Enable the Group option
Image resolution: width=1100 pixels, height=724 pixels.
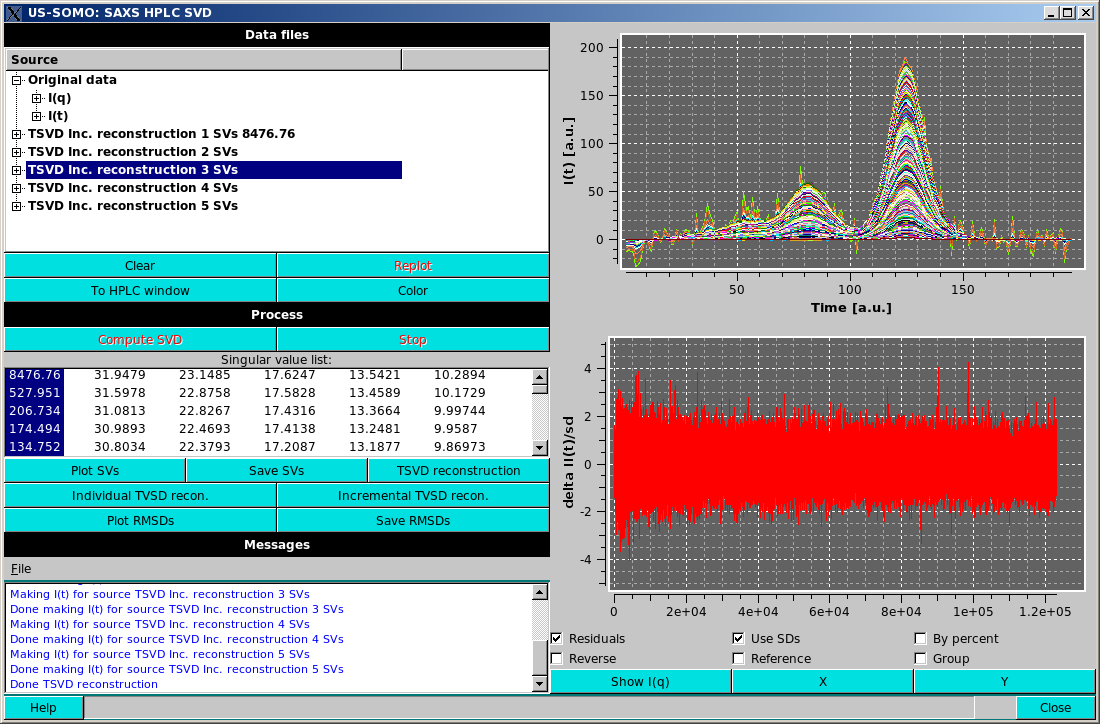(919, 658)
